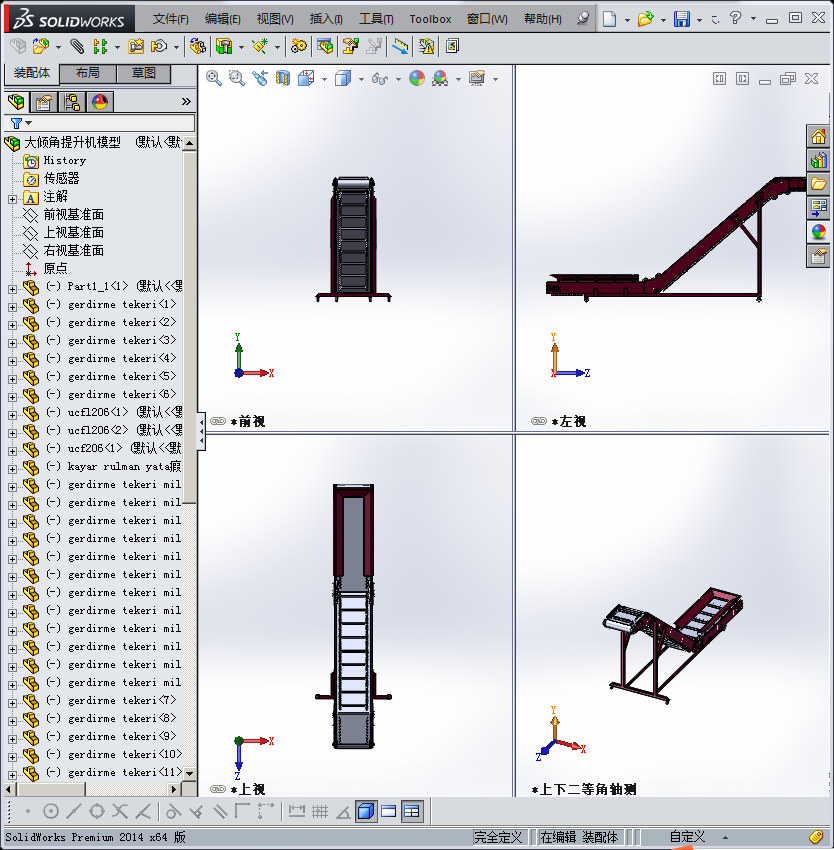Image resolution: width=834 pixels, height=850 pixels.
Task: Expand the ucfl206<1> component node
Action: coord(12,415)
